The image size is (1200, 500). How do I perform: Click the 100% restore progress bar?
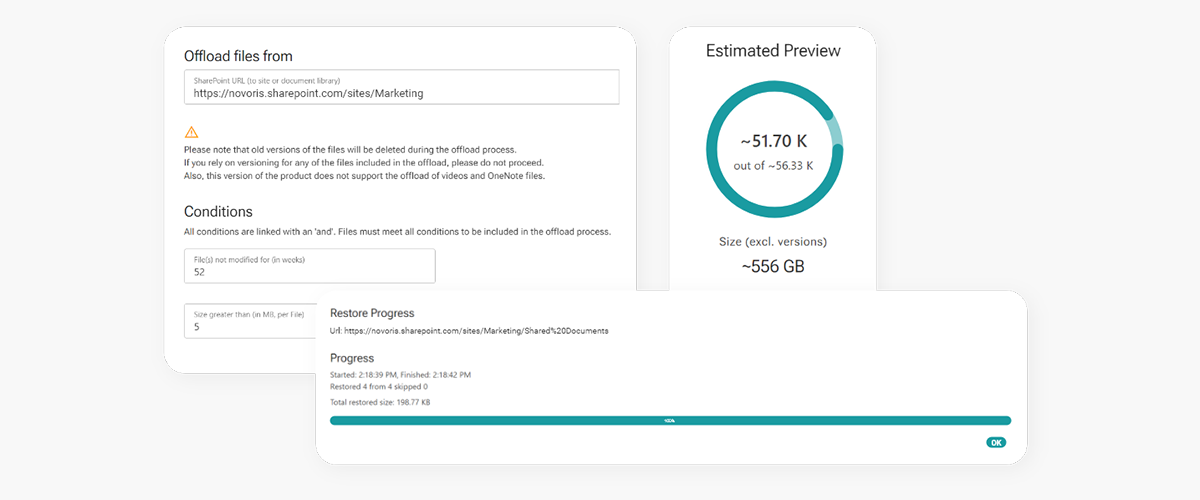(670, 421)
